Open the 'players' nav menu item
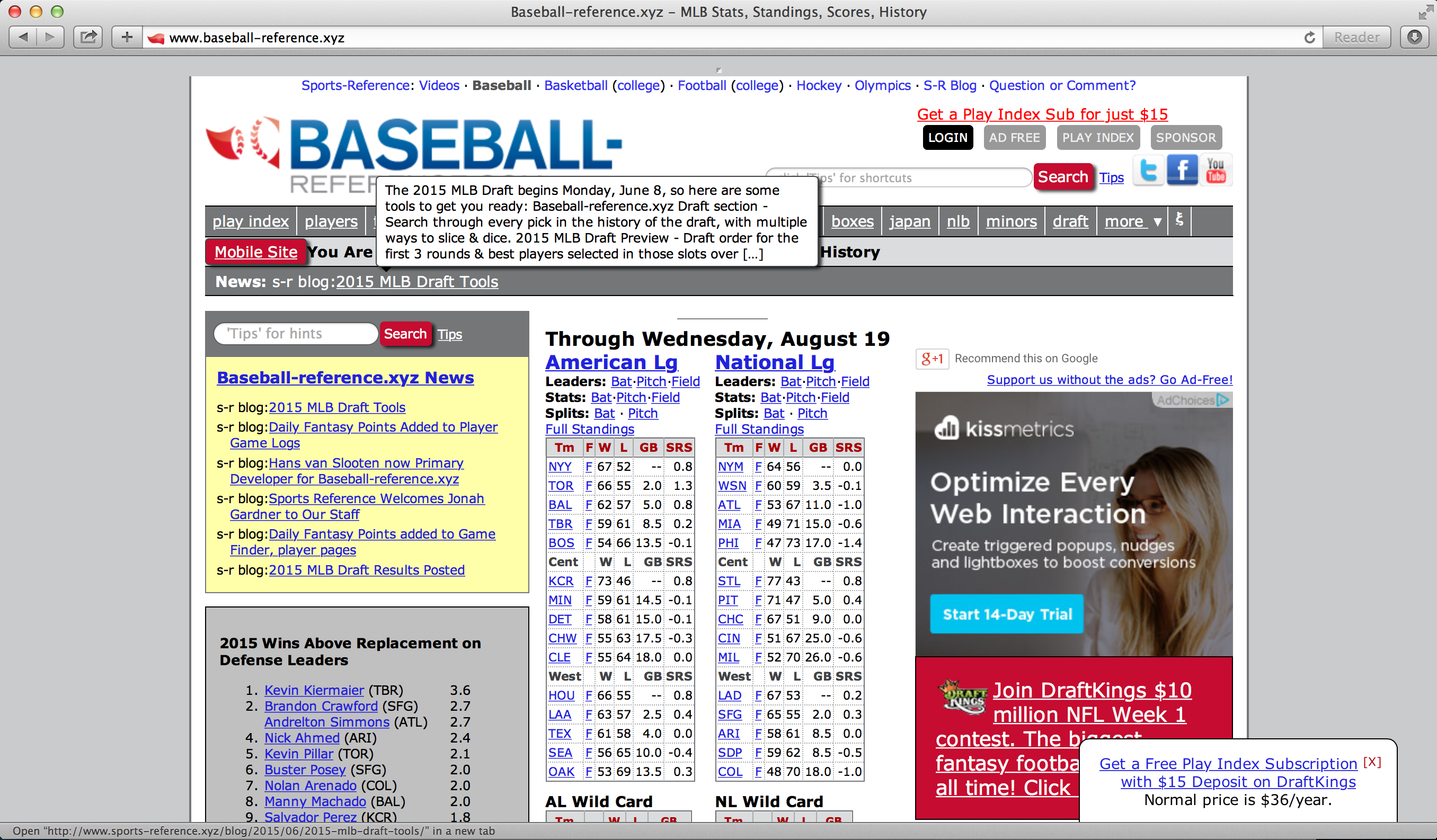Image resolution: width=1437 pixels, height=840 pixels. click(x=331, y=221)
